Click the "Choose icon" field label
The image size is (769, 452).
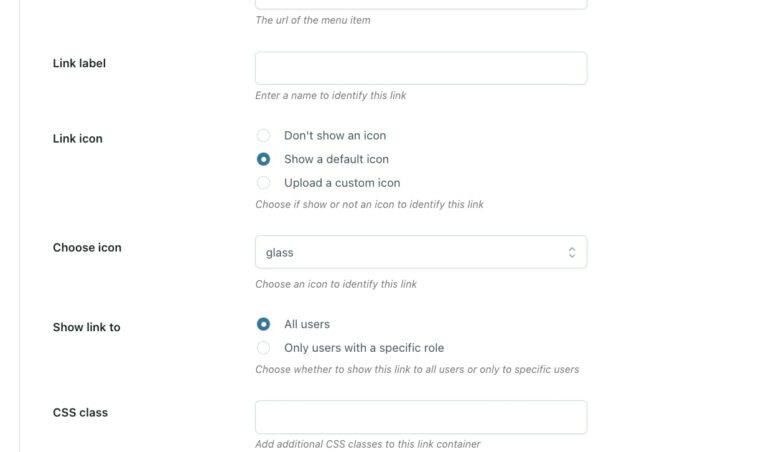[x=87, y=247]
